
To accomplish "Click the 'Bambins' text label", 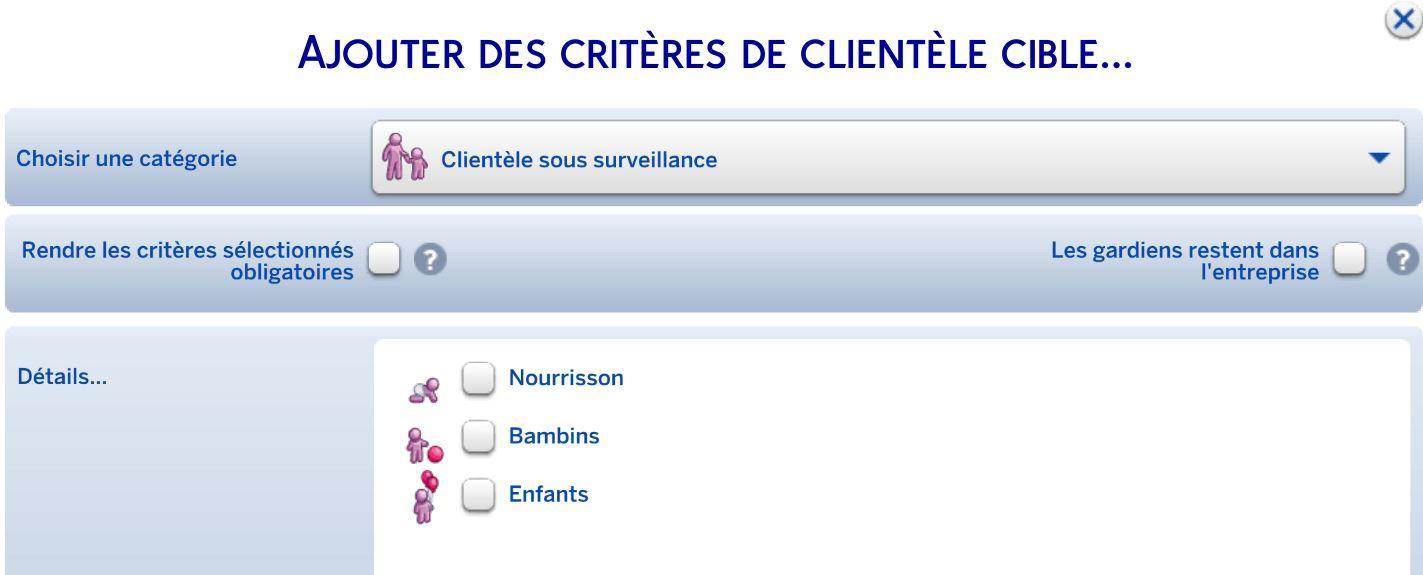I will [554, 436].
